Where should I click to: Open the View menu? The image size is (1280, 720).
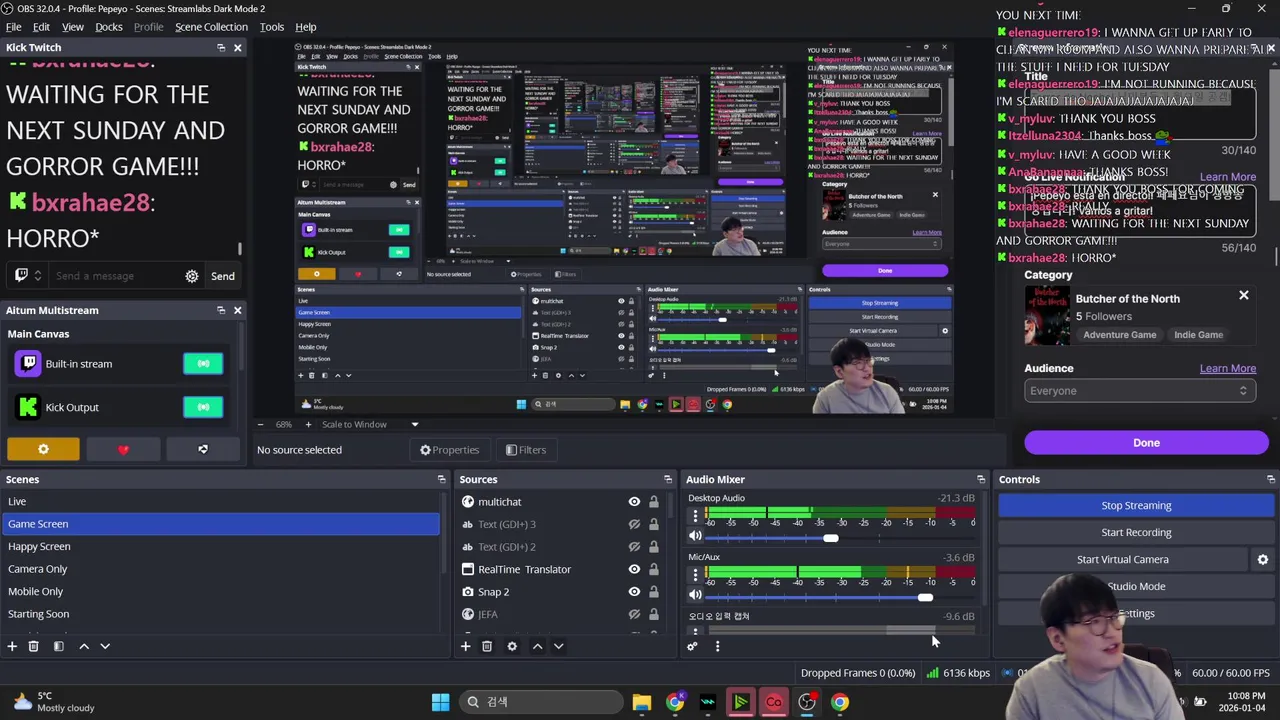(x=73, y=27)
